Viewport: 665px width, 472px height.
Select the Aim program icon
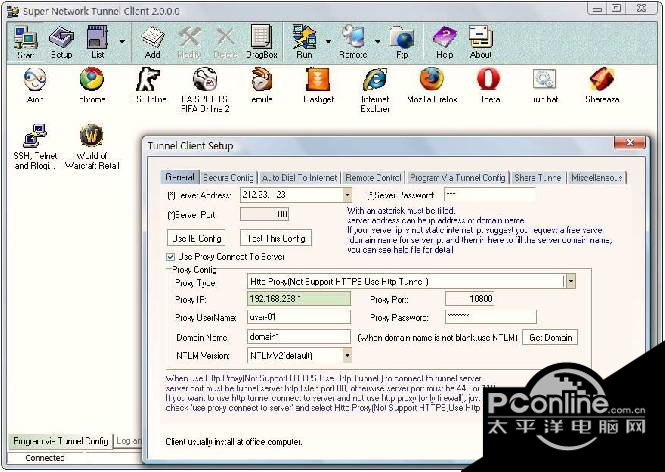pyautogui.click(x=35, y=85)
